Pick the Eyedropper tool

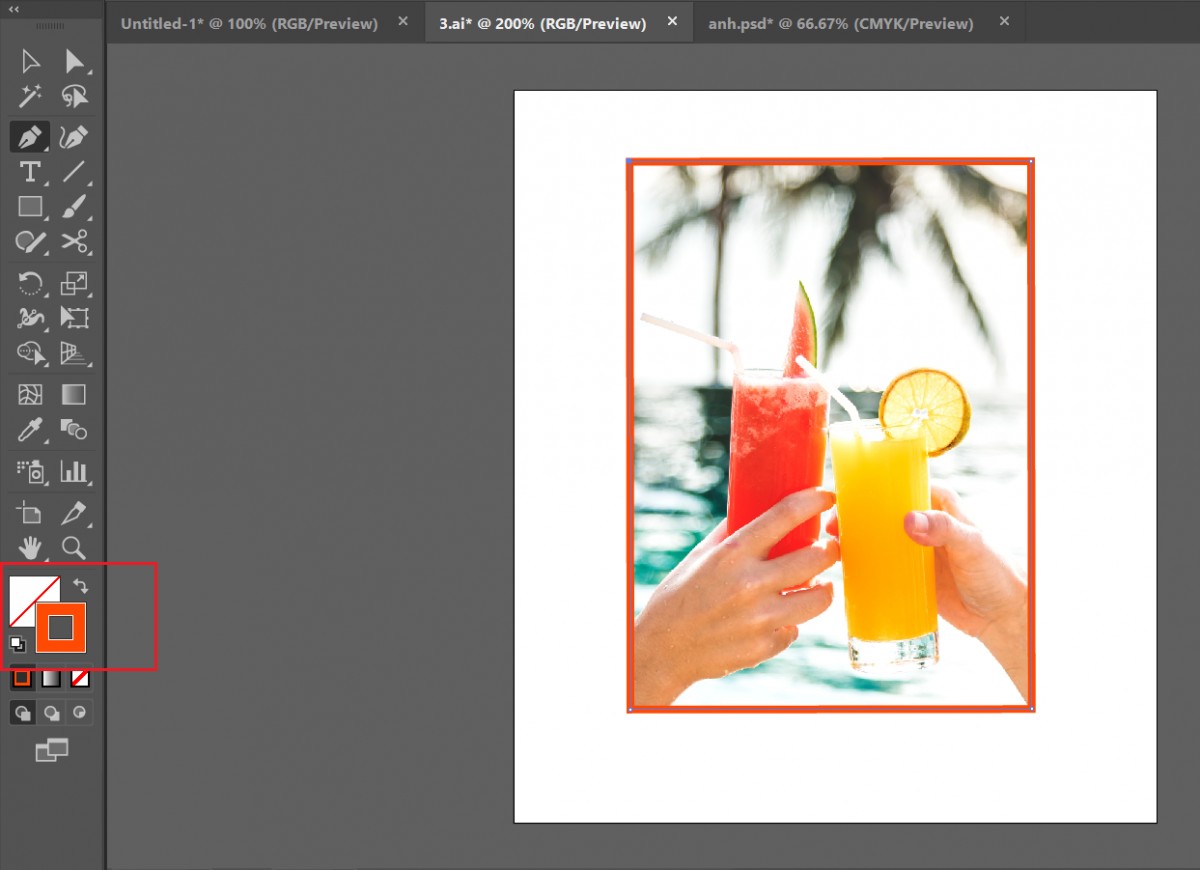(30, 430)
